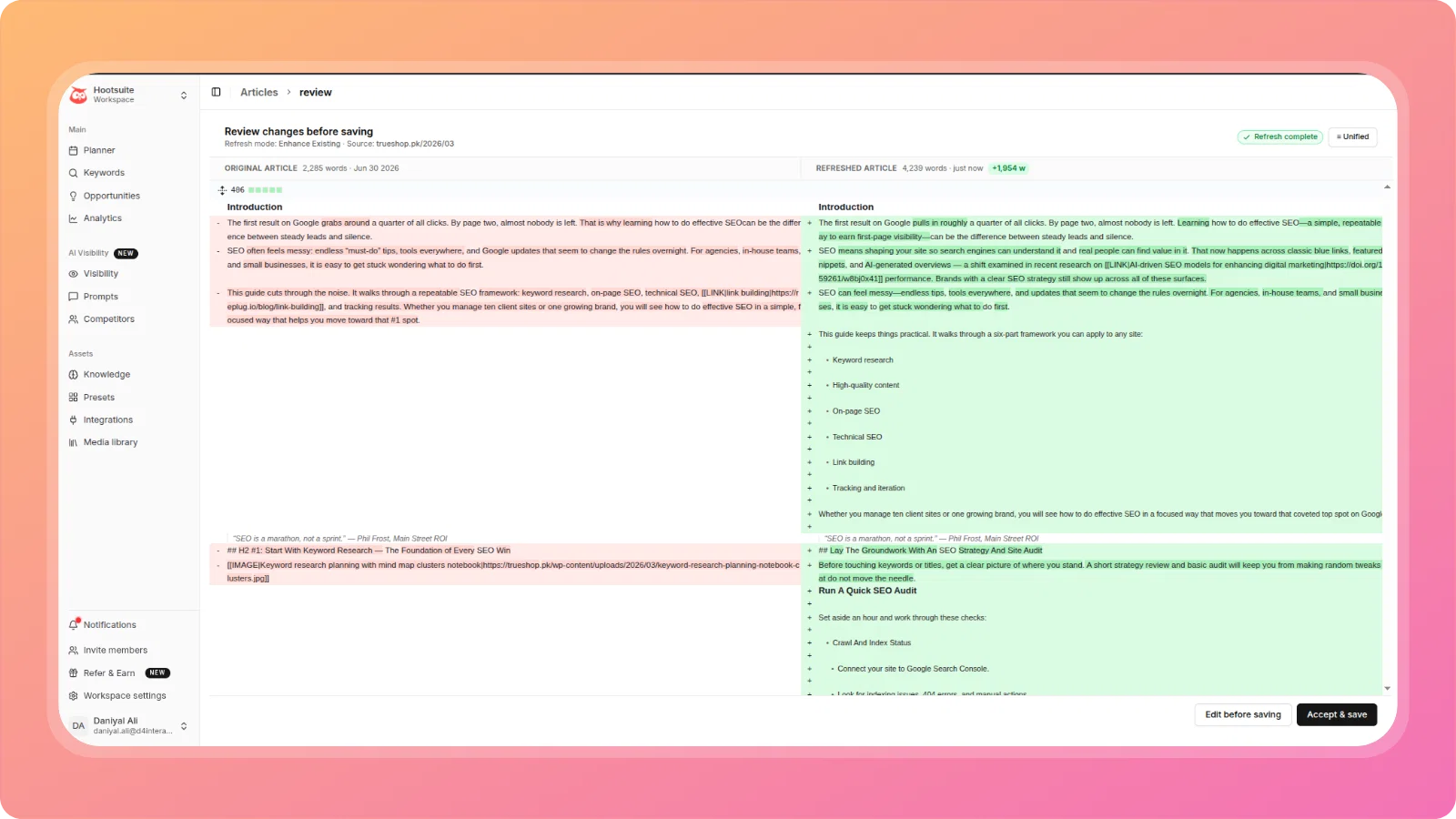Switch diff to Unified view
Screen dimensions: 1456x819
tap(1352, 137)
